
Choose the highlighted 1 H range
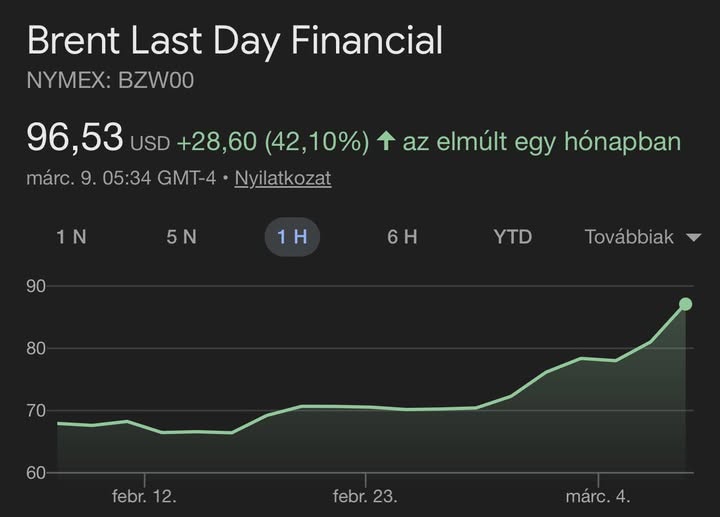292,237
